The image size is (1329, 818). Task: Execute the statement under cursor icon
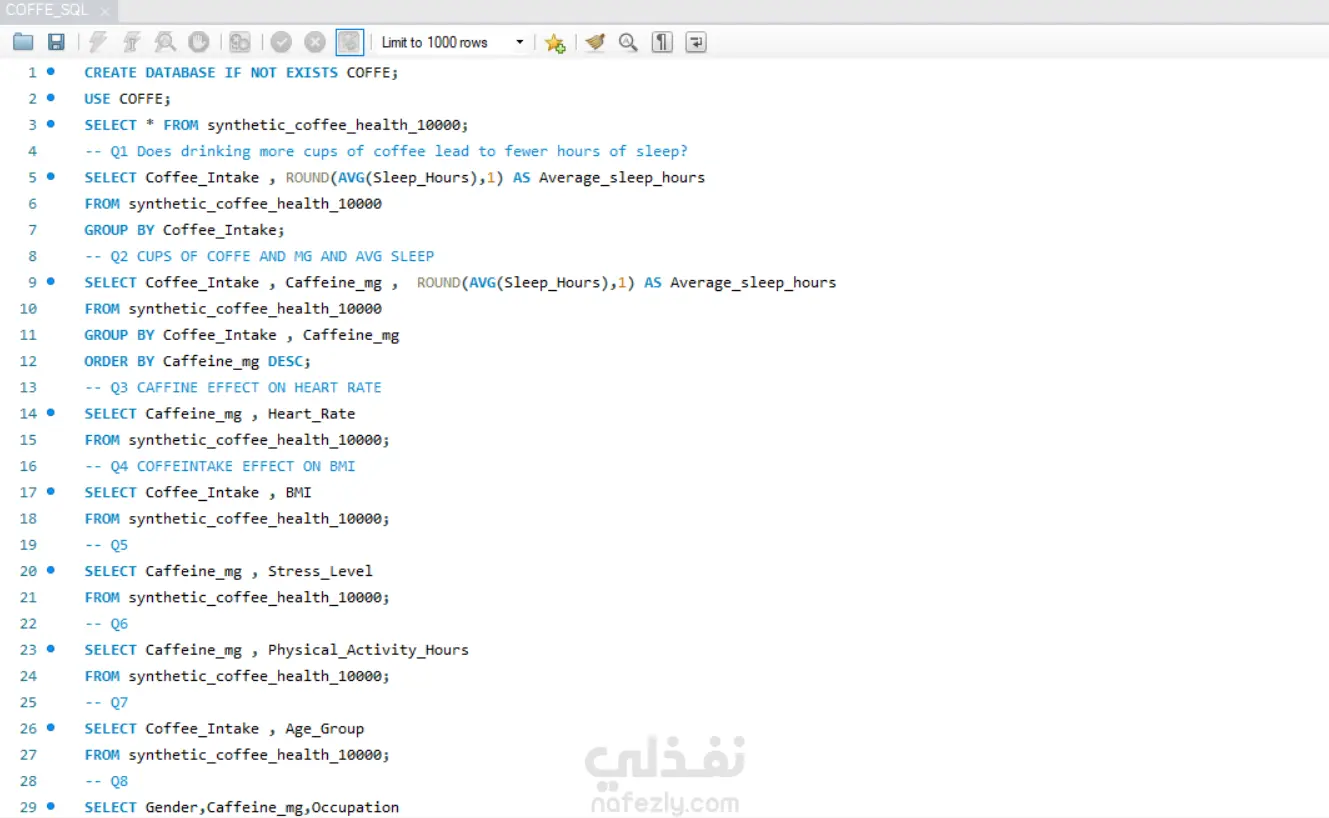131,42
